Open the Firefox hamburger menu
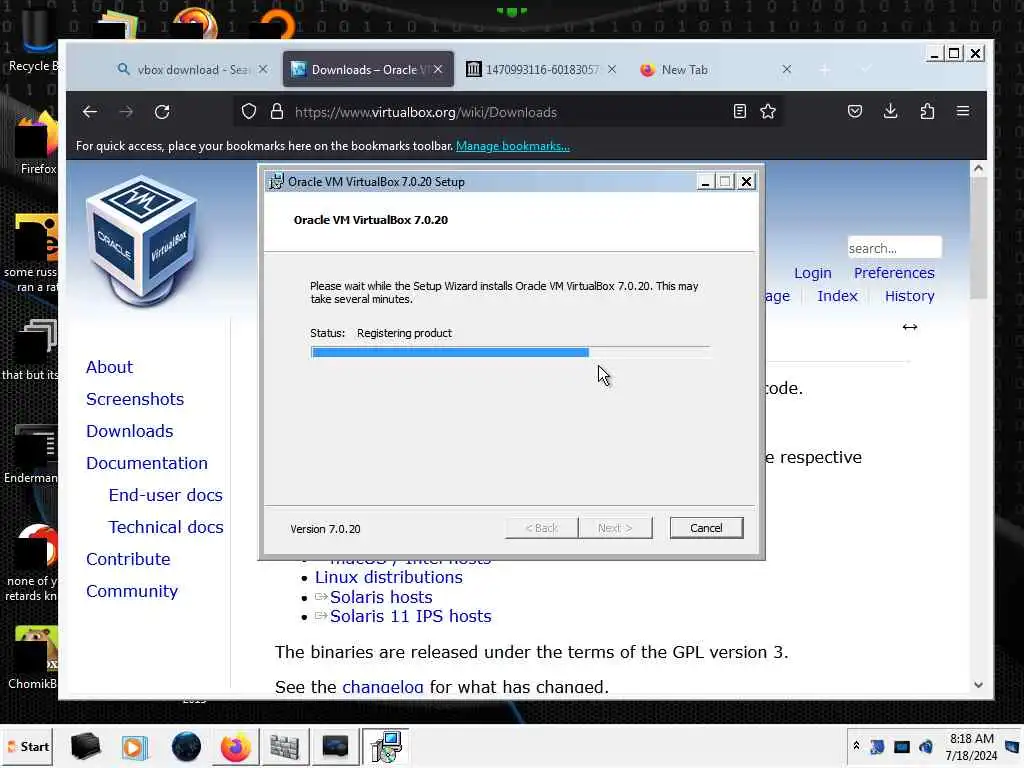Screen dimensions: 1024x768 coord(963,111)
